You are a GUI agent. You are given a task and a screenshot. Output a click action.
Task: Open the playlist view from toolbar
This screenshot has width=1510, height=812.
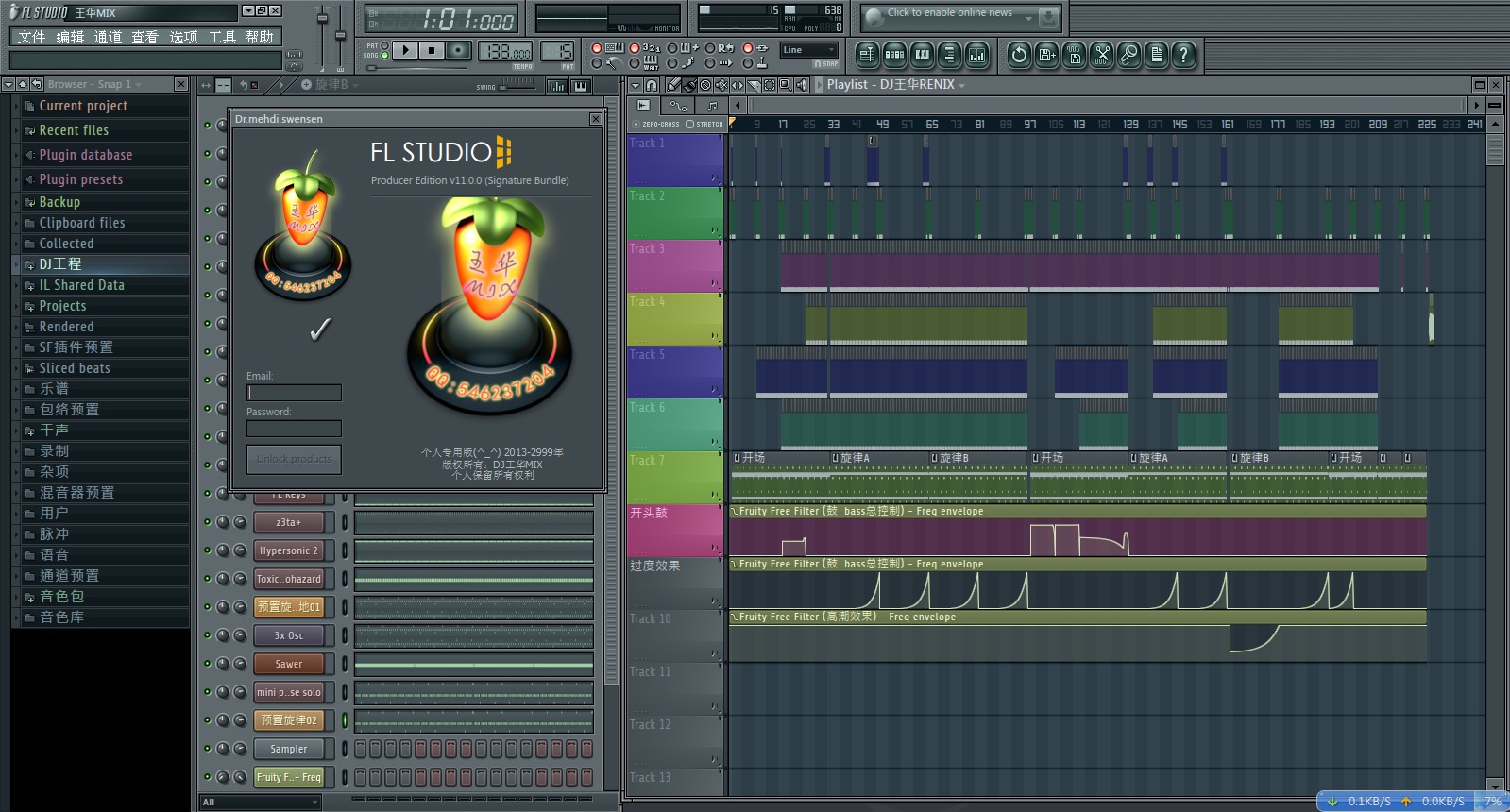[x=867, y=55]
